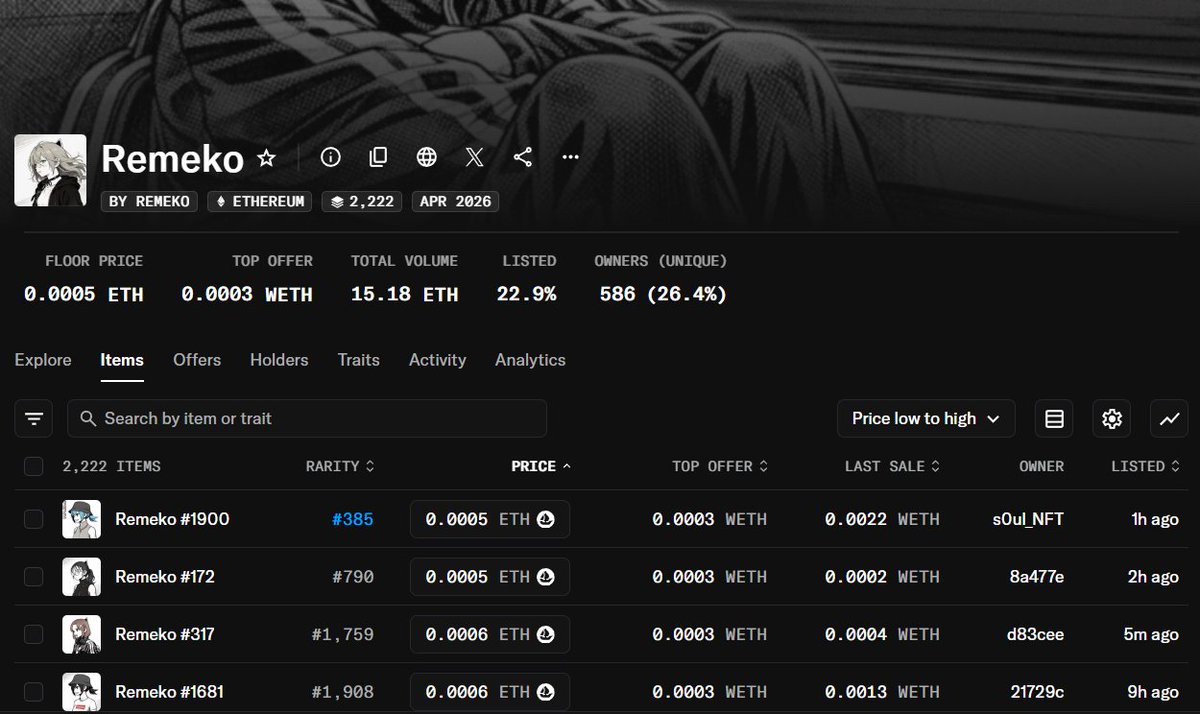Open the Analytics tab
The height and width of the screenshot is (714, 1200).
tap(530, 360)
